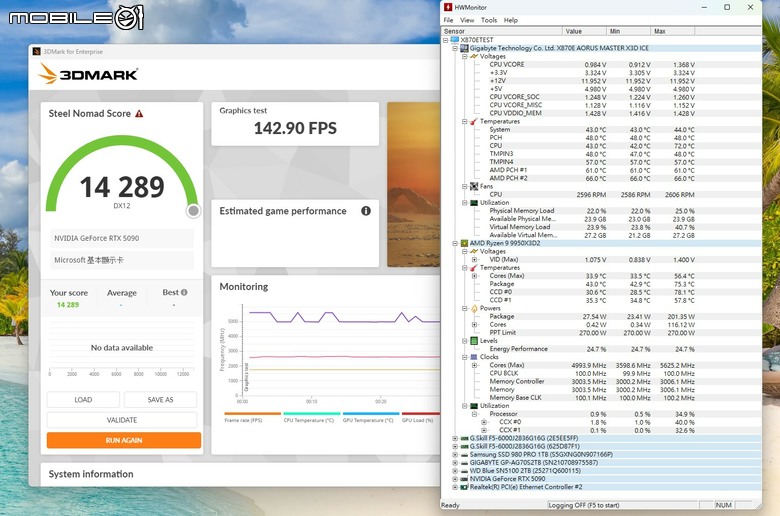Open Estimated game performance info icon
Viewport: 780px width, 516px height.
point(366,211)
